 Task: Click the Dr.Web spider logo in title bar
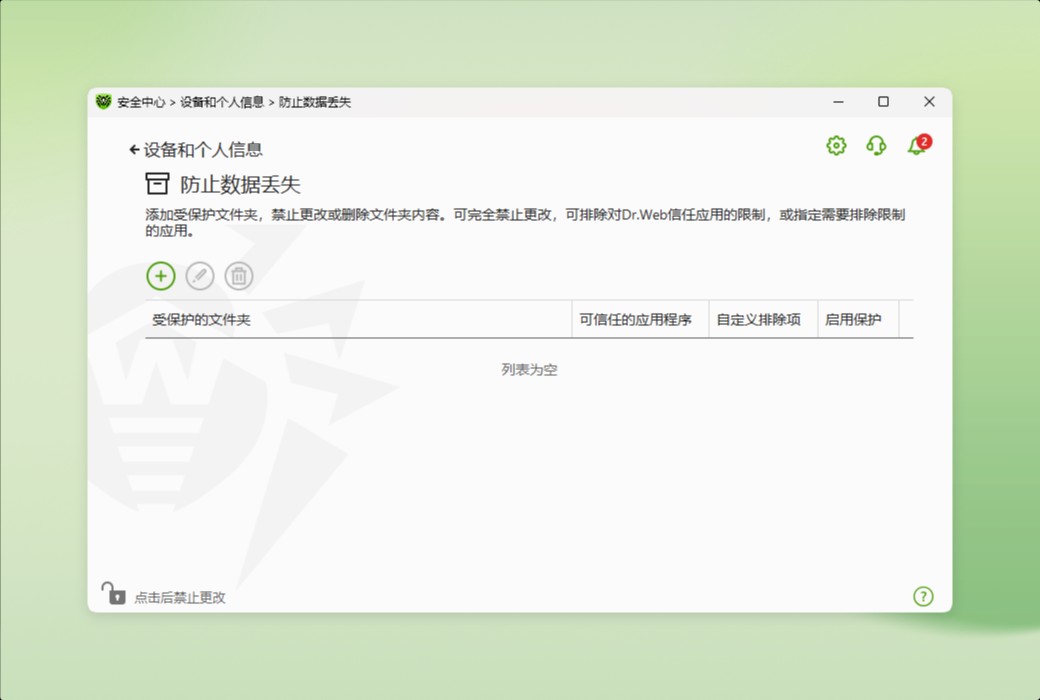pos(106,101)
